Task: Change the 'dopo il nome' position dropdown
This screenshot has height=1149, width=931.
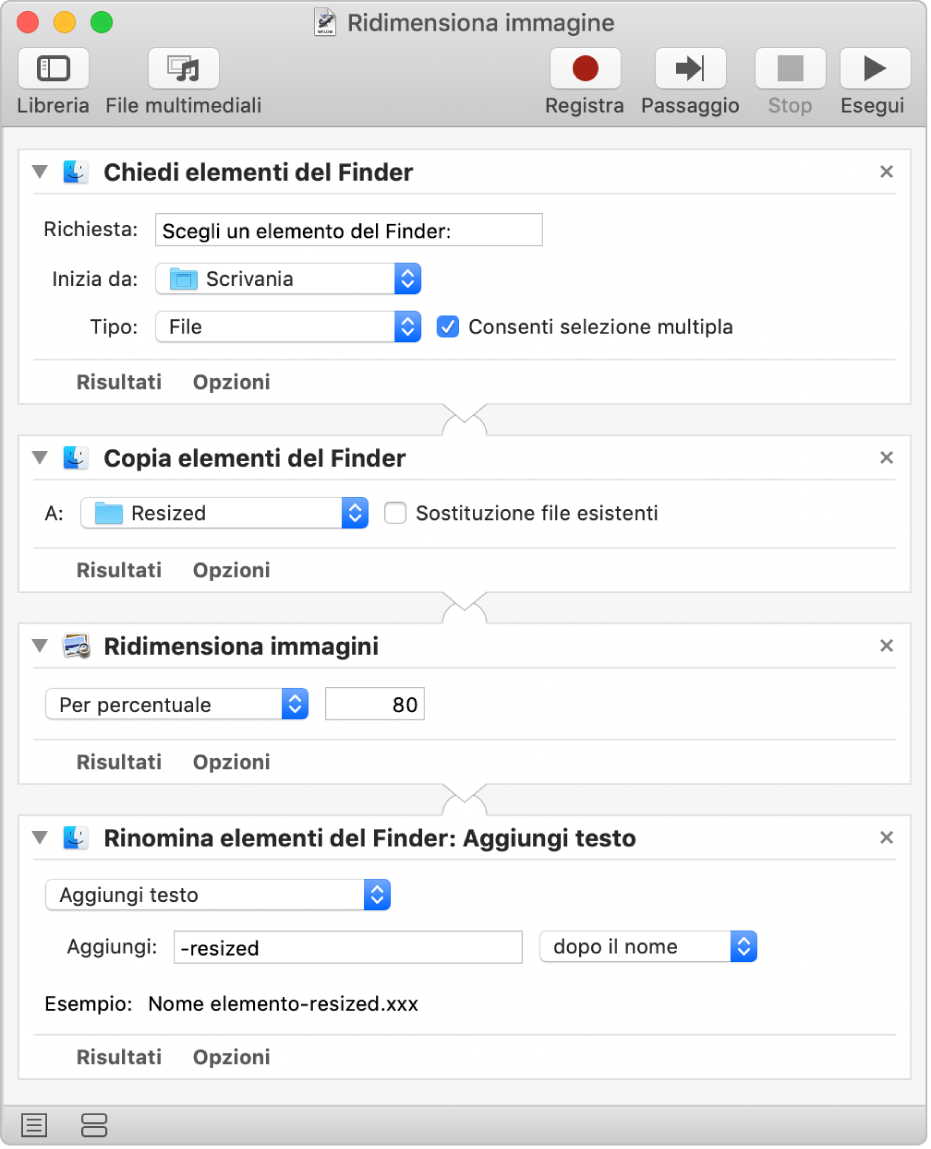Action: pos(648,946)
